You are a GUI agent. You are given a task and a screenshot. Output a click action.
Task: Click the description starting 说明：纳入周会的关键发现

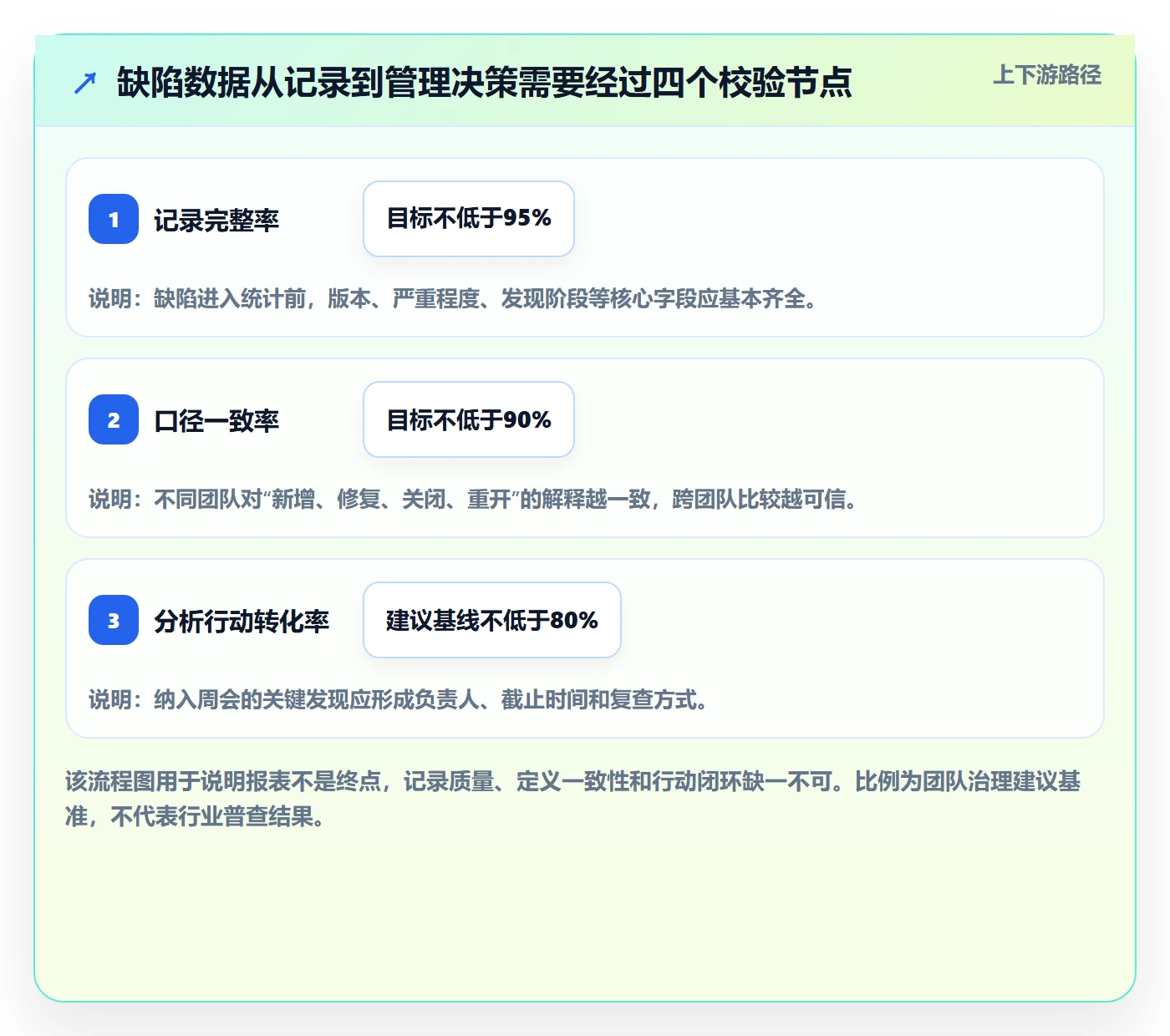coord(399,699)
